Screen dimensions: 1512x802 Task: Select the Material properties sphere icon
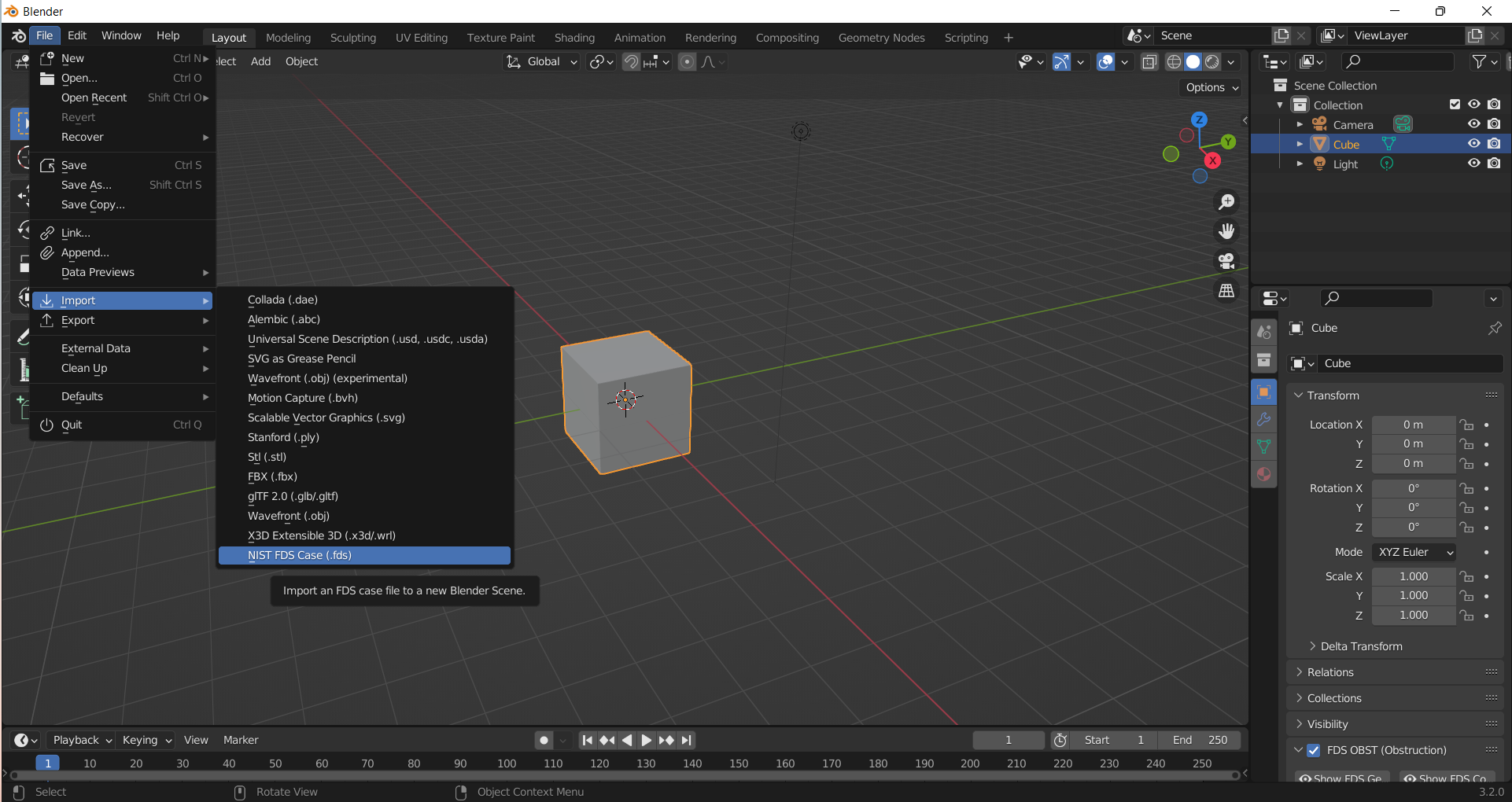pyautogui.click(x=1264, y=474)
